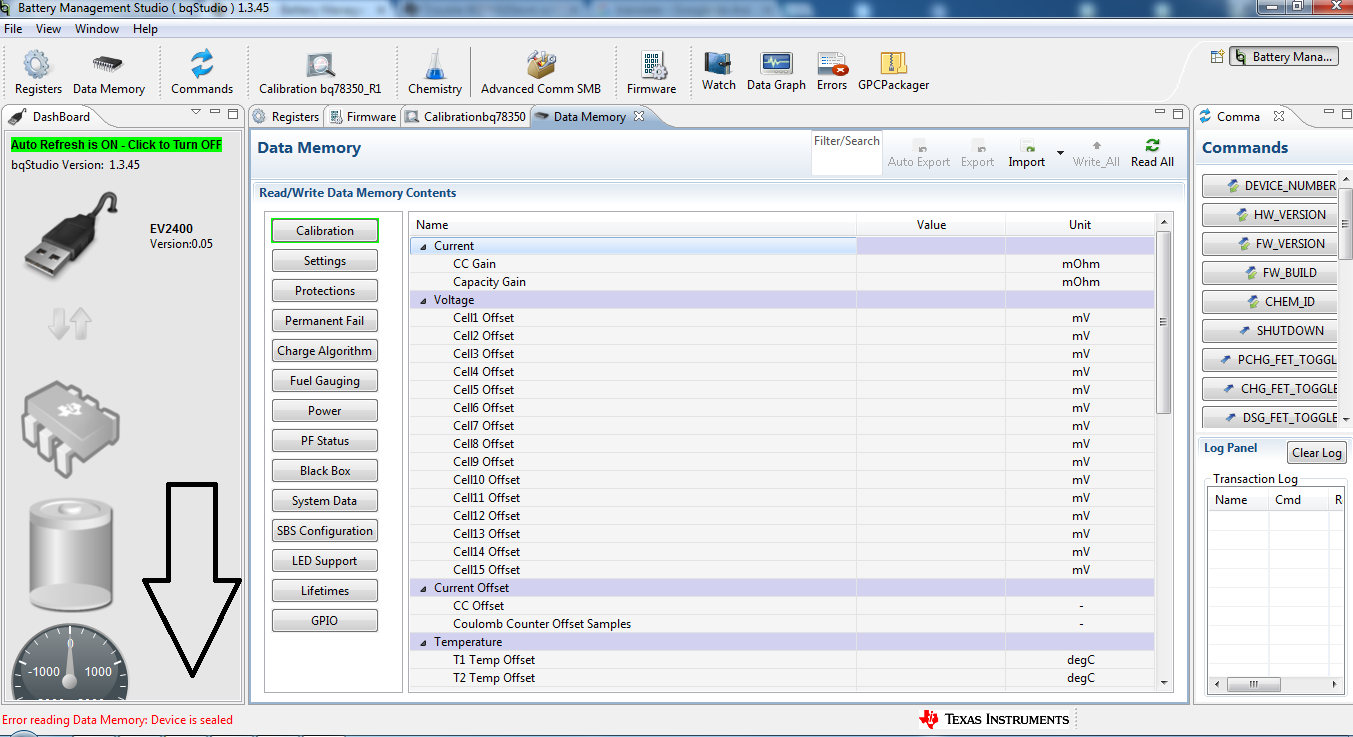Select the CC Gain row

pos(782,264)
